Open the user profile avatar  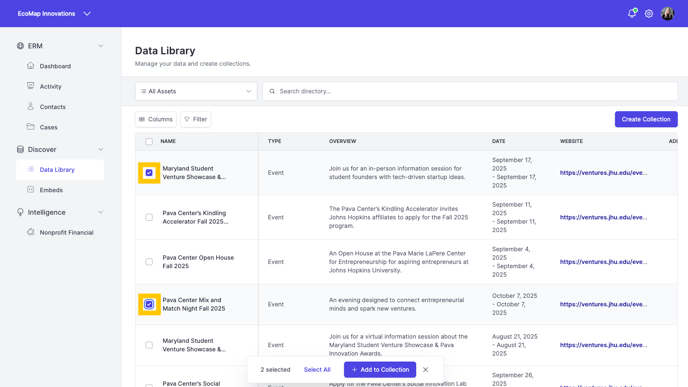[x=667, y=14]
